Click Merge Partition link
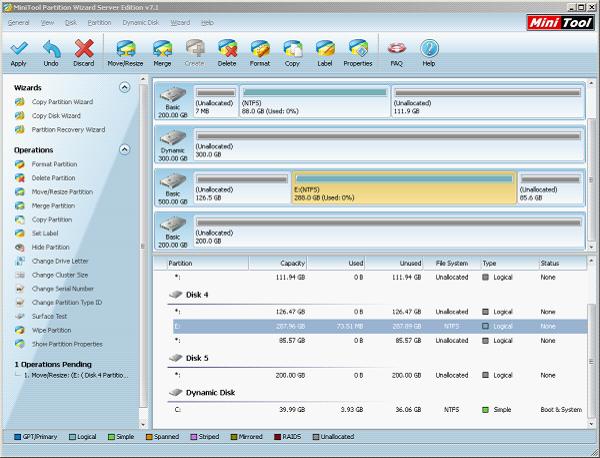The image size is (600, 458). pyautogui.click(x=53, y=205)
